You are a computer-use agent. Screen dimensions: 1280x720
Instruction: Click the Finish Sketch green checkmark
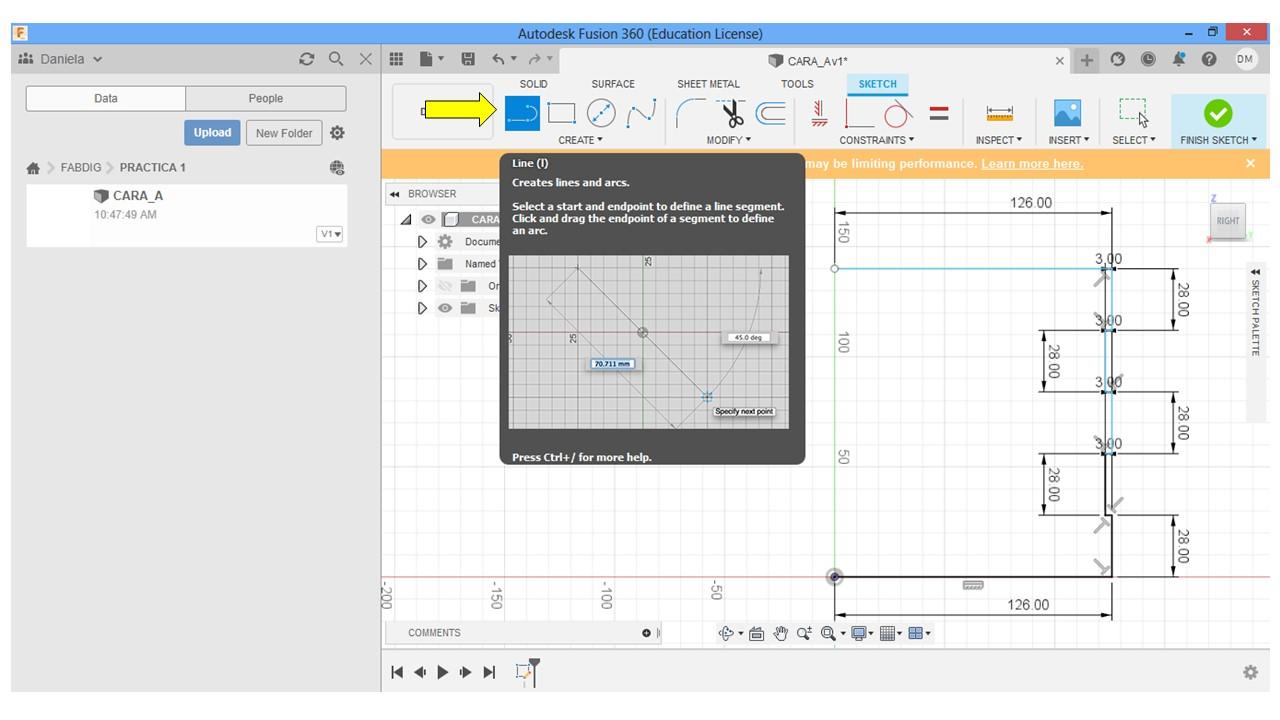coord(1217,113)
